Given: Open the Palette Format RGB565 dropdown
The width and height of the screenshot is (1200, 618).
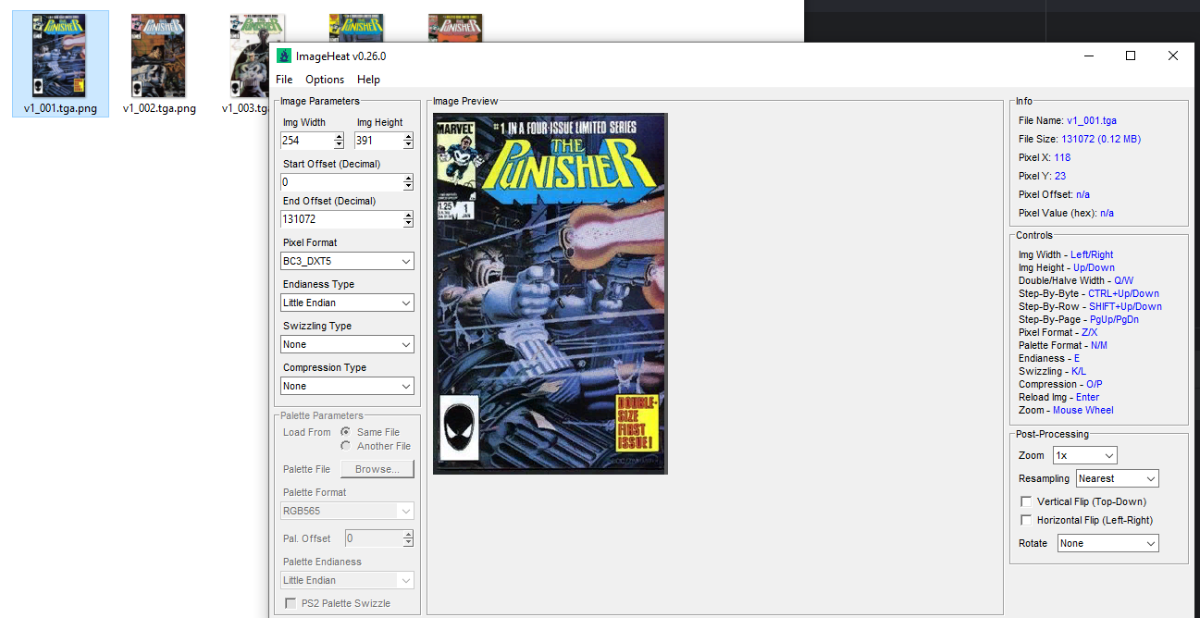Looking at the screenshot, I should point(347,510).
